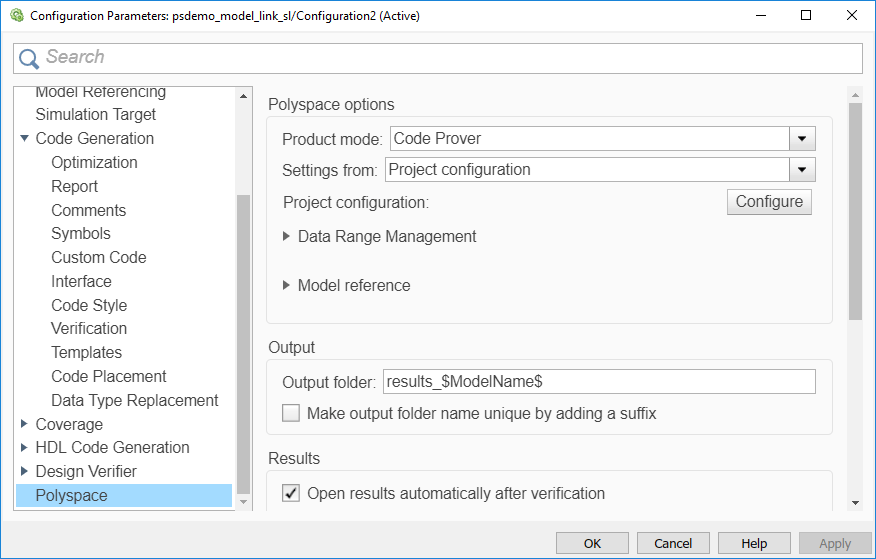The image size is (876, 559).
Task: Click the right pane vertical scrollbar
Action: click(855, 210)
